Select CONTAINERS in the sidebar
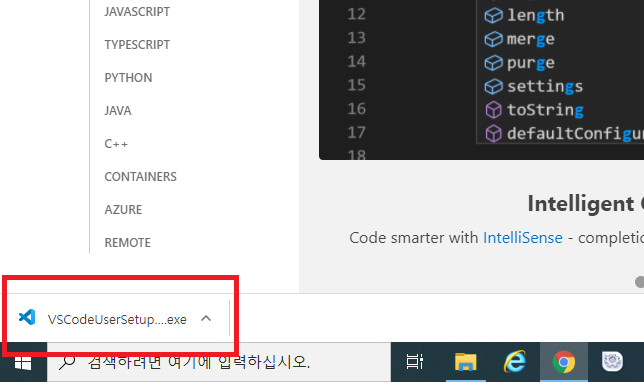Image resolution: width=644 pixels, height=382 pixels. 140,177
